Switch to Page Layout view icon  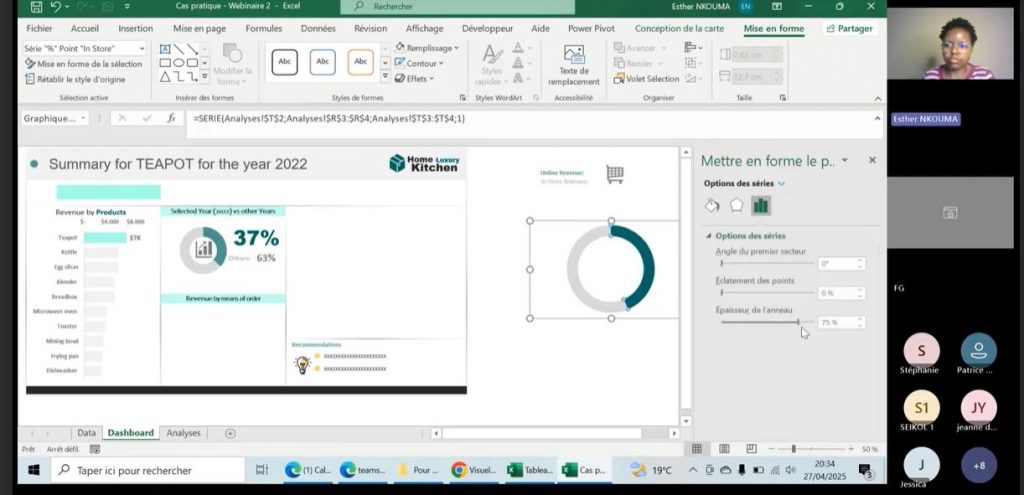pyautogui.click(x=724, y=449)
